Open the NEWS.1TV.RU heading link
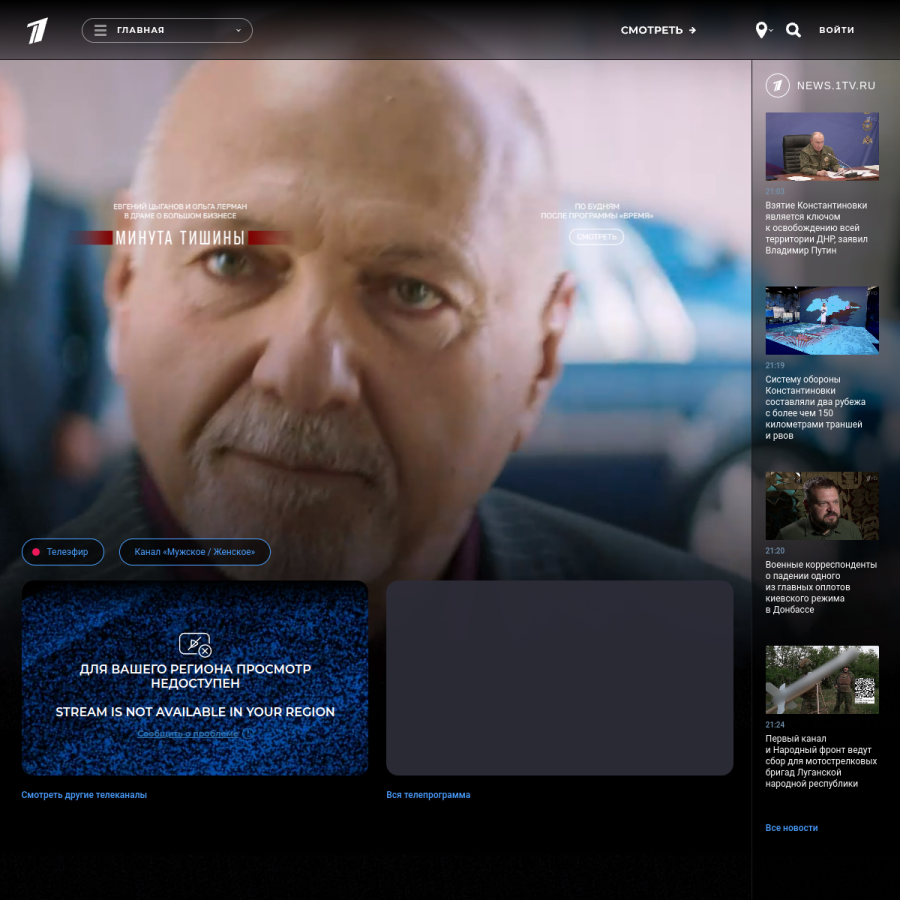900x900 pixels. pos(836,86)
